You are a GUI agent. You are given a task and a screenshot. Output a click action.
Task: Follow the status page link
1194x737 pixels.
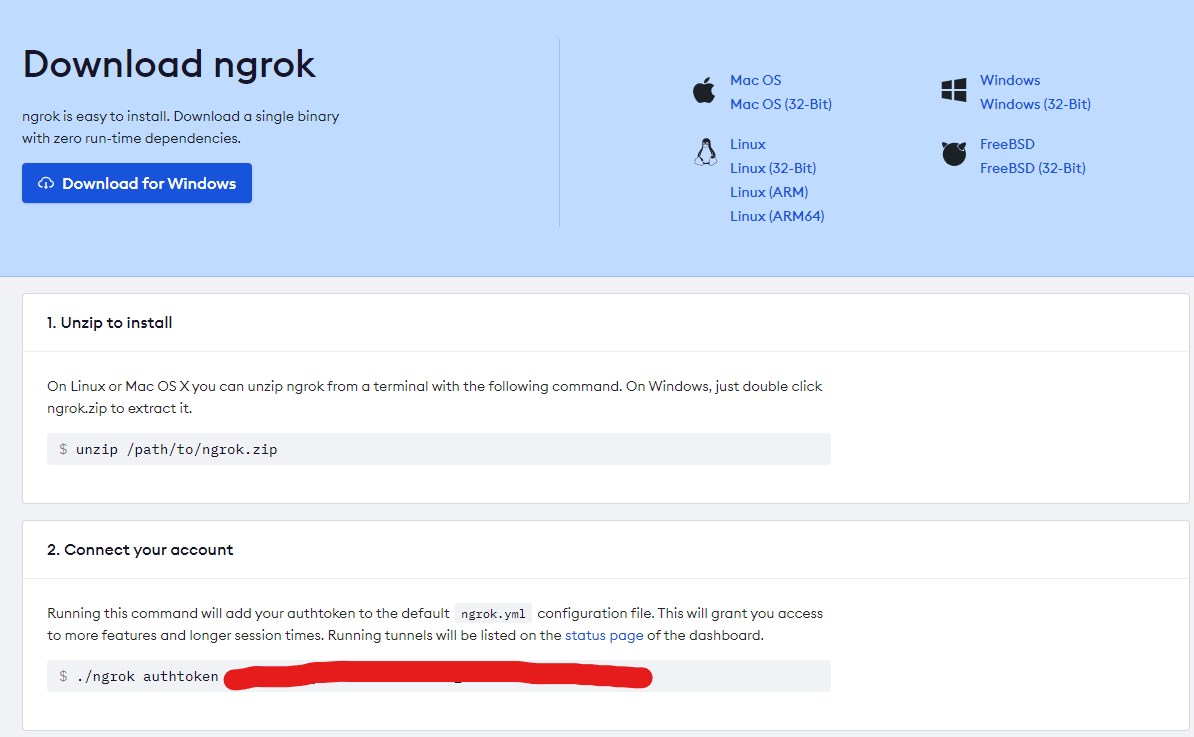coord(604,635)
